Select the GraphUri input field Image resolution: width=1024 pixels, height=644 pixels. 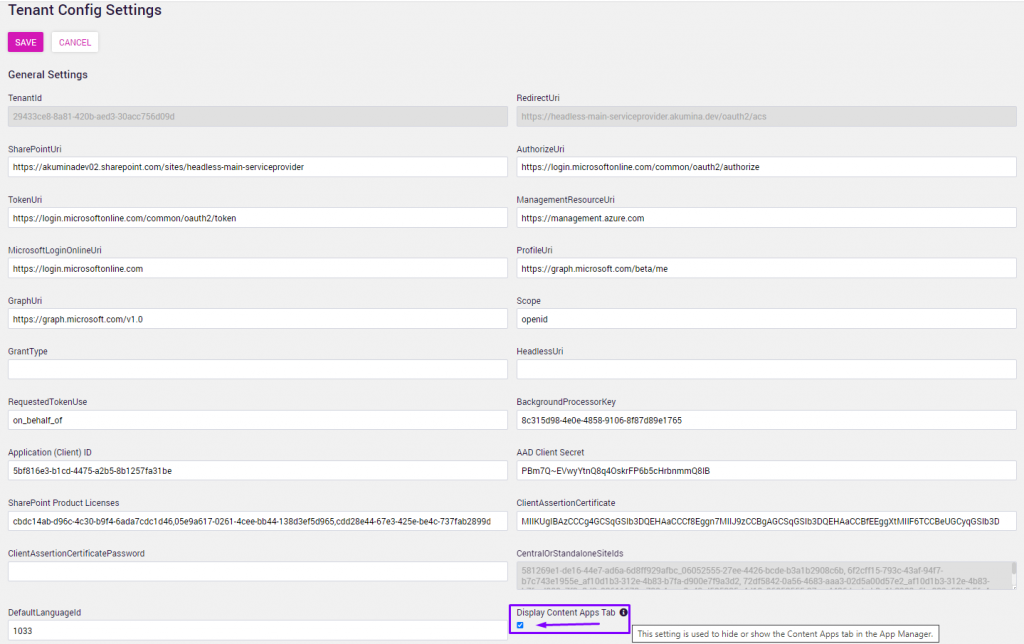tap(257, 319)
